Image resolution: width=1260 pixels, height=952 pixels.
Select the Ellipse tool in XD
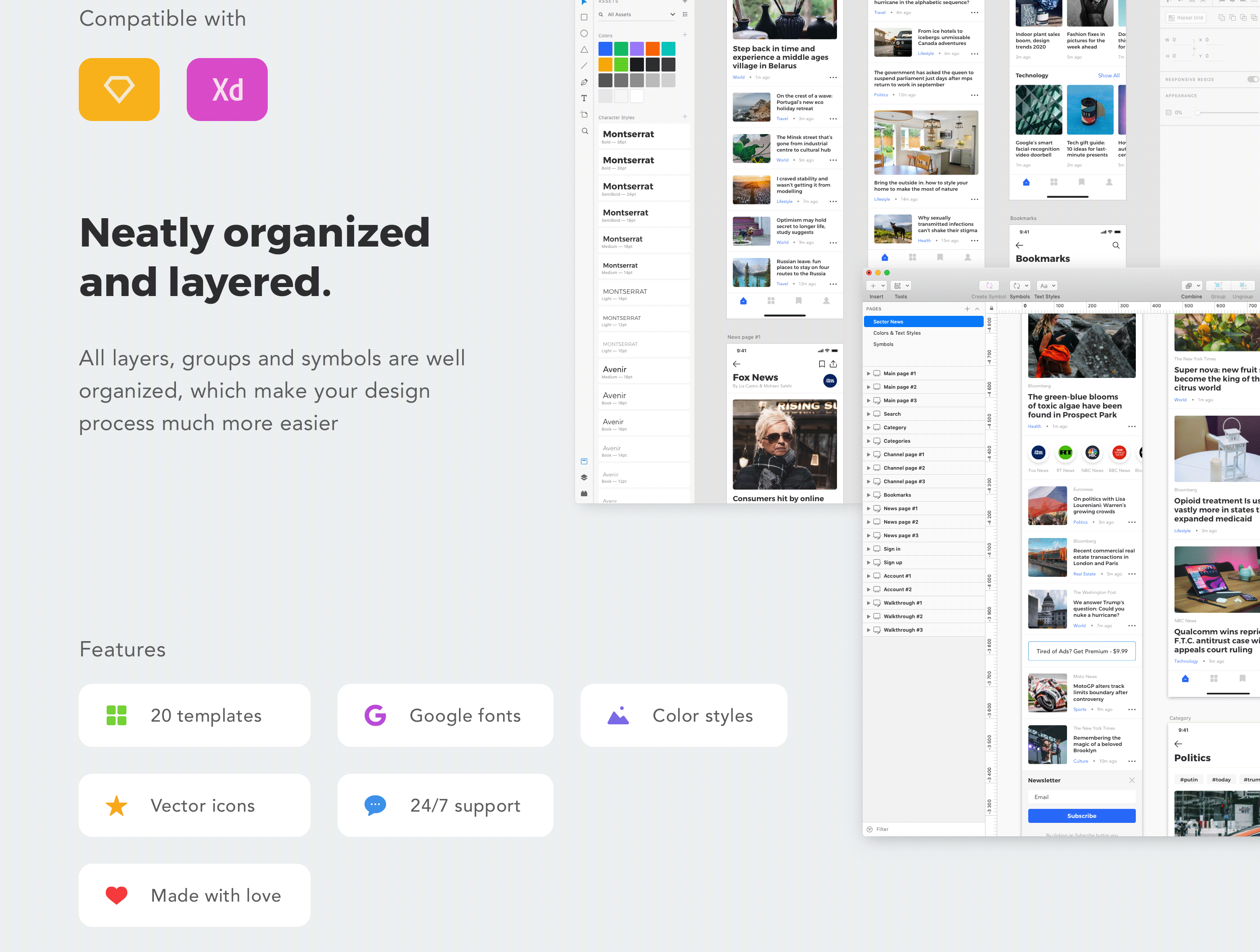(584, 34)
